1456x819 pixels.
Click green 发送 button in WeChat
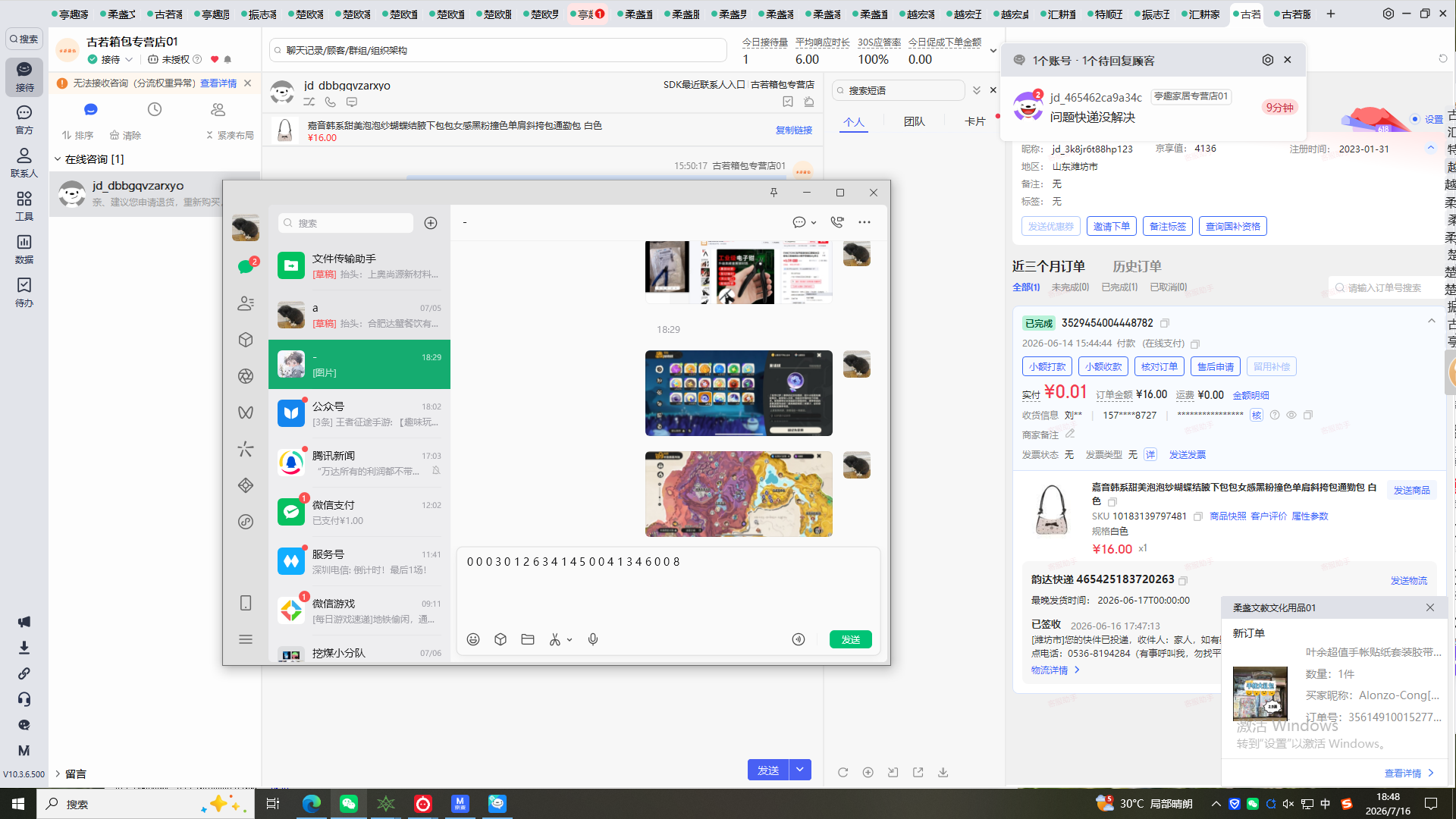pyautogui.click(x=850, y=639)
